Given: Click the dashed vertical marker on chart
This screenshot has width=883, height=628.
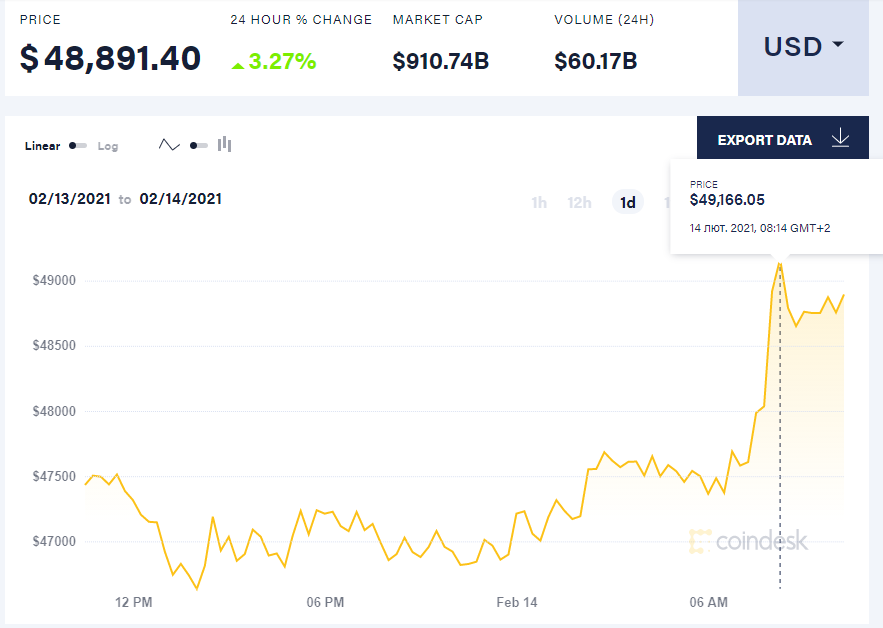Looking at the screenshot, I should [780, 450].
